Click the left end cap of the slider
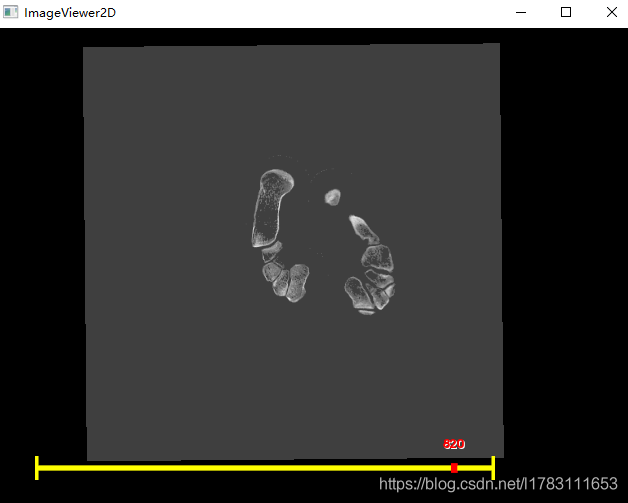The height and width of the screenshot is (503, 628). pos(37,468)
